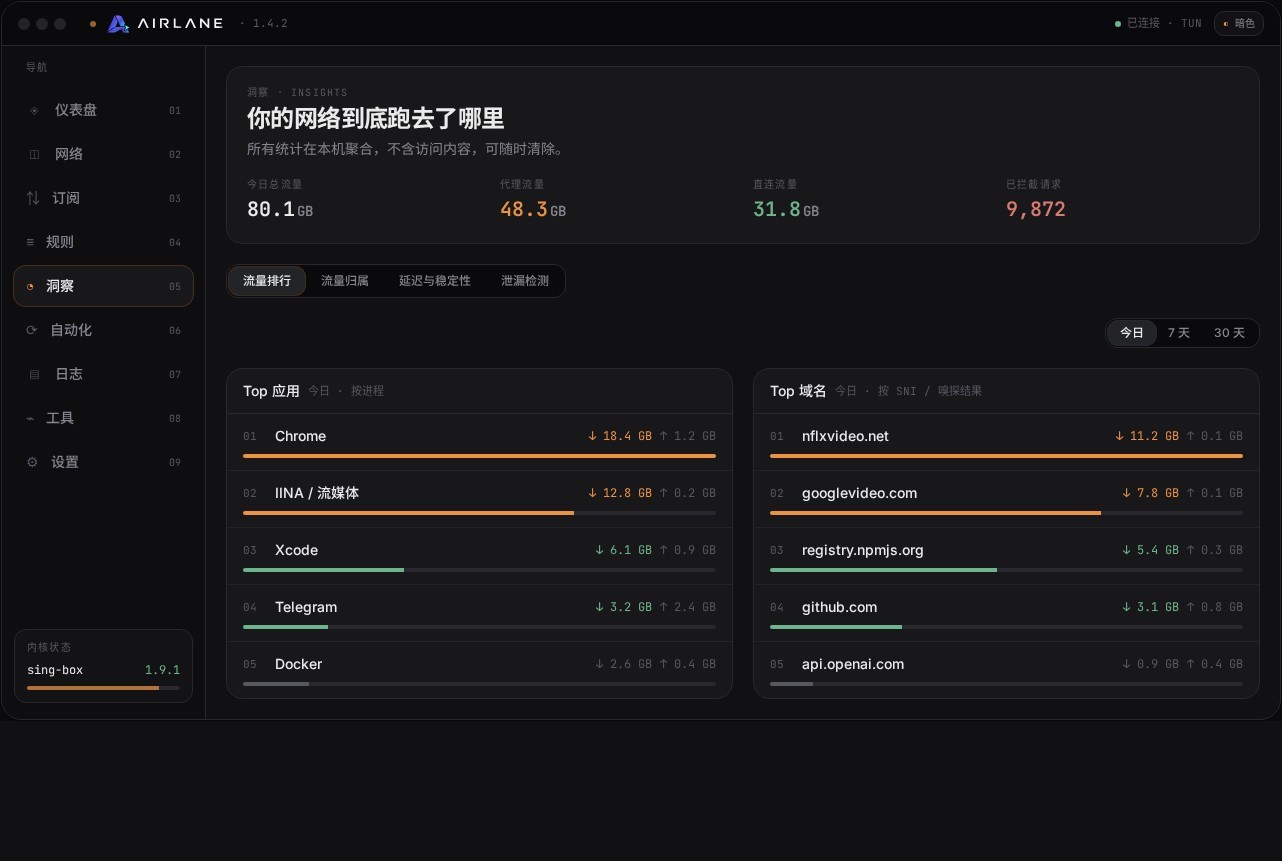Click the 日志 sidebar icon

(x=34, y=374)
